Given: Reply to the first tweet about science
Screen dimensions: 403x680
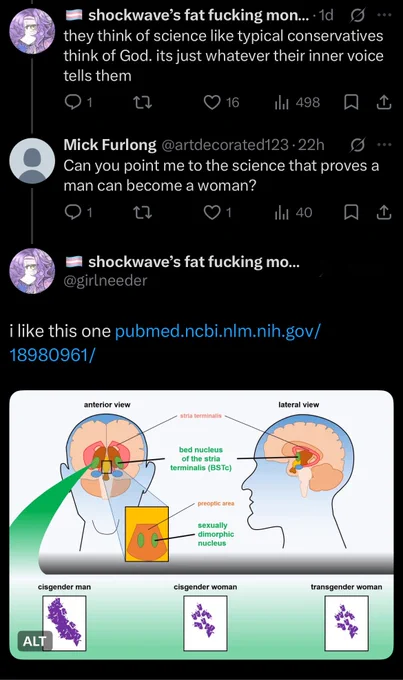Looking at the screenshot, I should (x=78, y=102).
